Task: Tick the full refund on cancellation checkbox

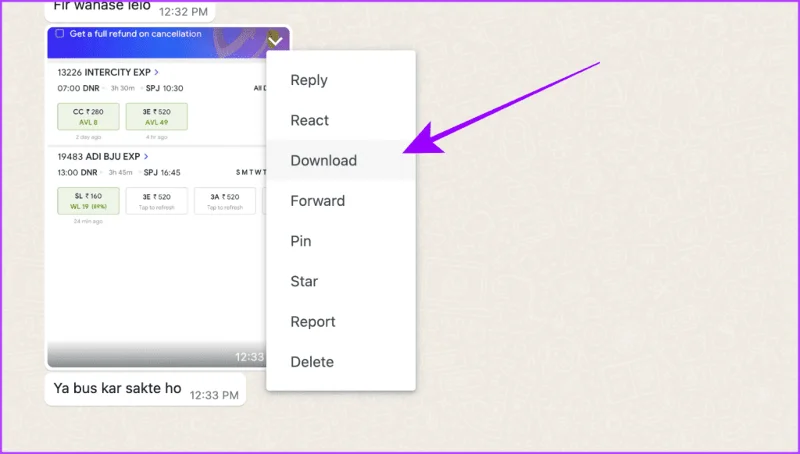Action: pyautogui.click(x=60, y=34)
